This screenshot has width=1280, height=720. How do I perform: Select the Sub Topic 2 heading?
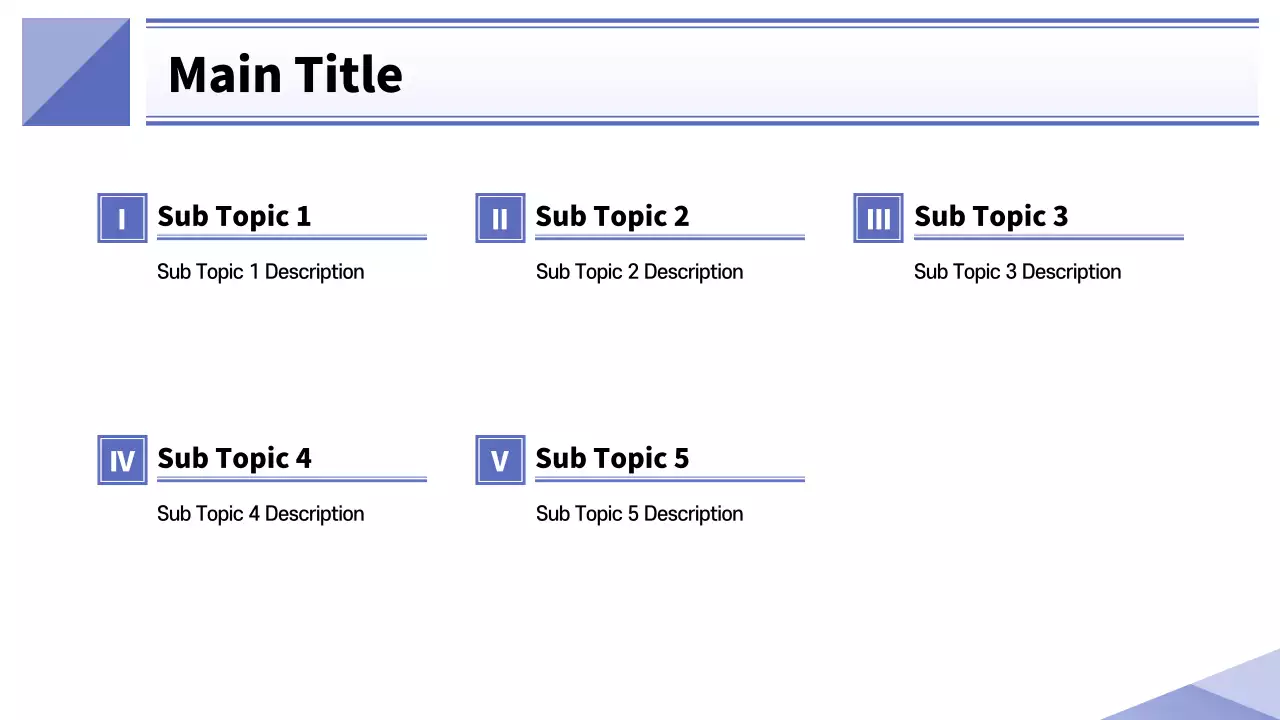pyautogui.click(x=612, y=216)
